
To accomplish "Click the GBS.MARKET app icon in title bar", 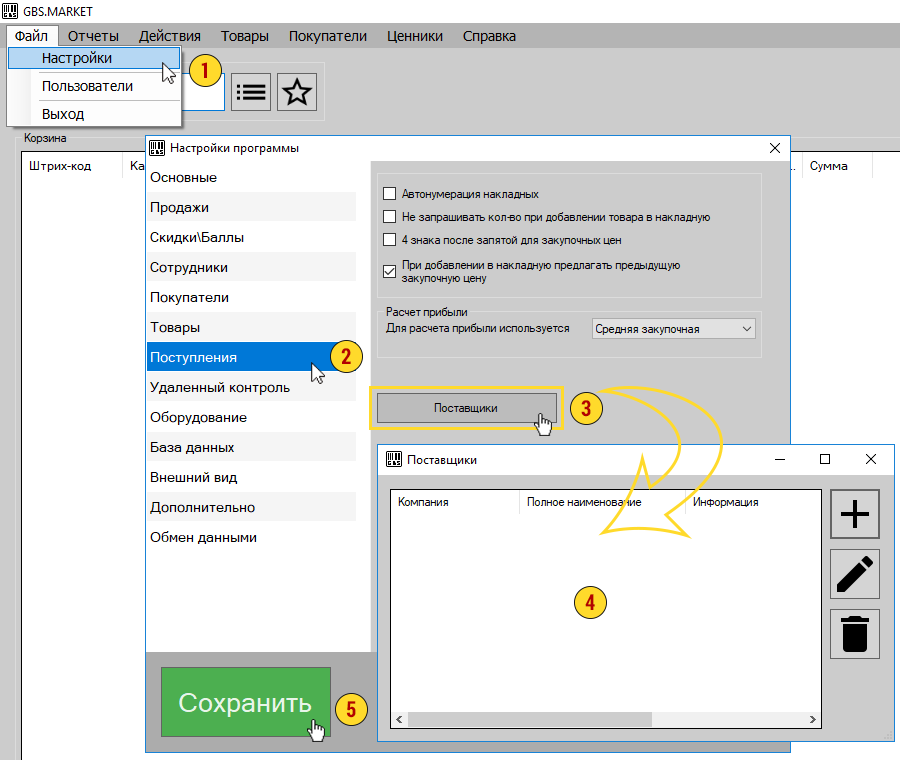I will (10, 11).
